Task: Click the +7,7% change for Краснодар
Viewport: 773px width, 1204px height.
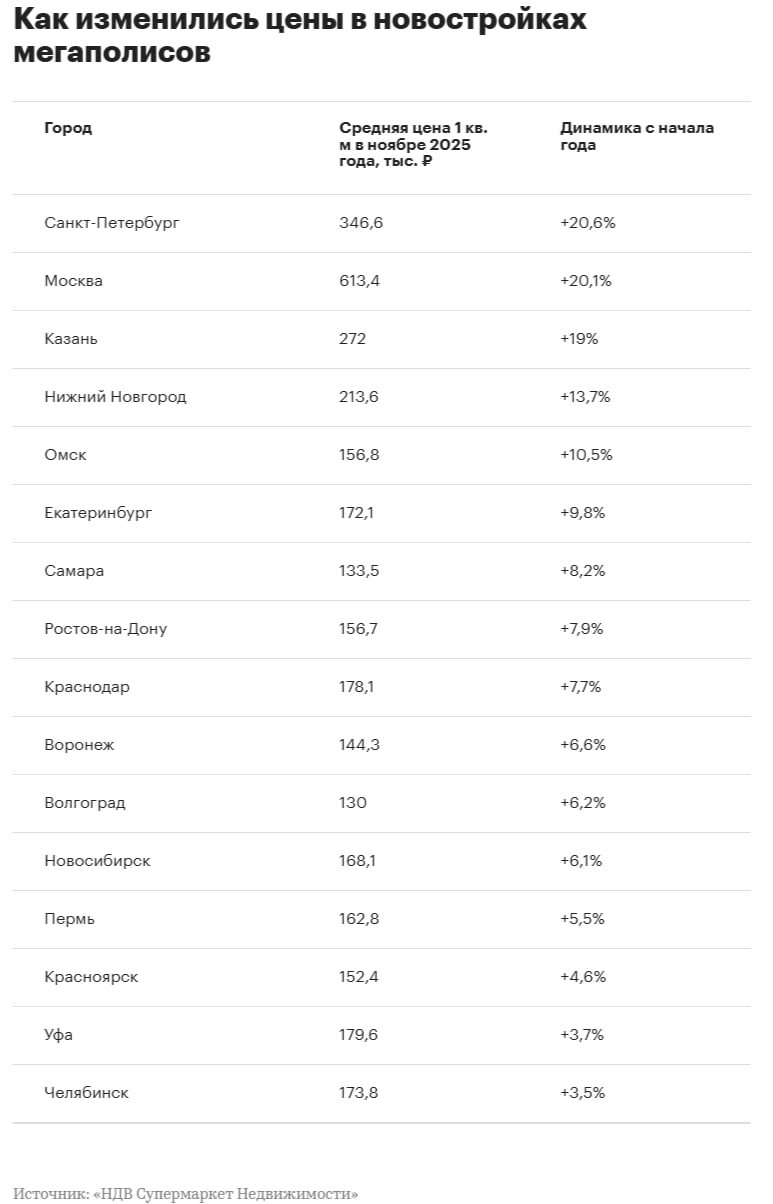Action: (x=581, y=687)
